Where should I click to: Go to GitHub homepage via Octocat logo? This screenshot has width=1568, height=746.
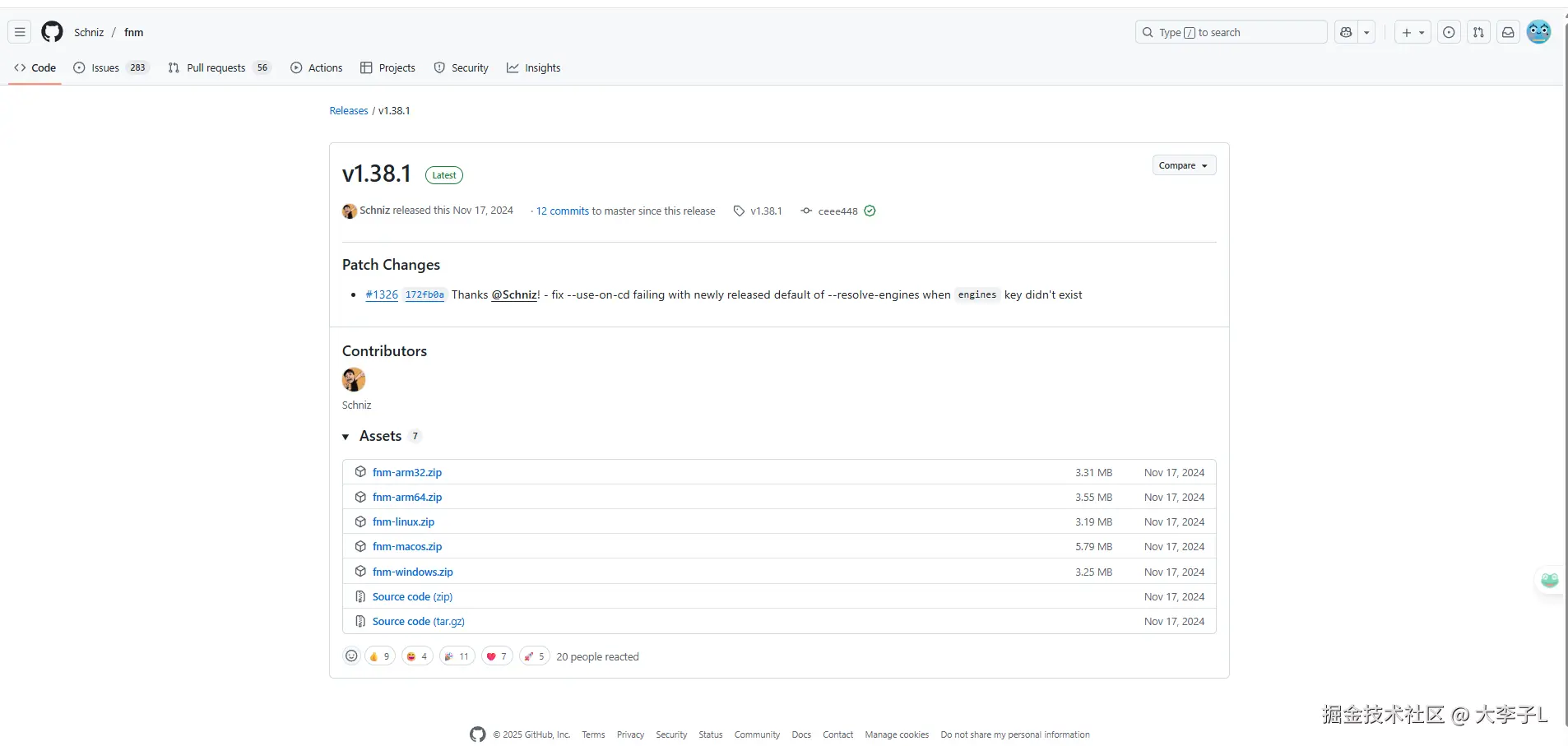point(52,32)
